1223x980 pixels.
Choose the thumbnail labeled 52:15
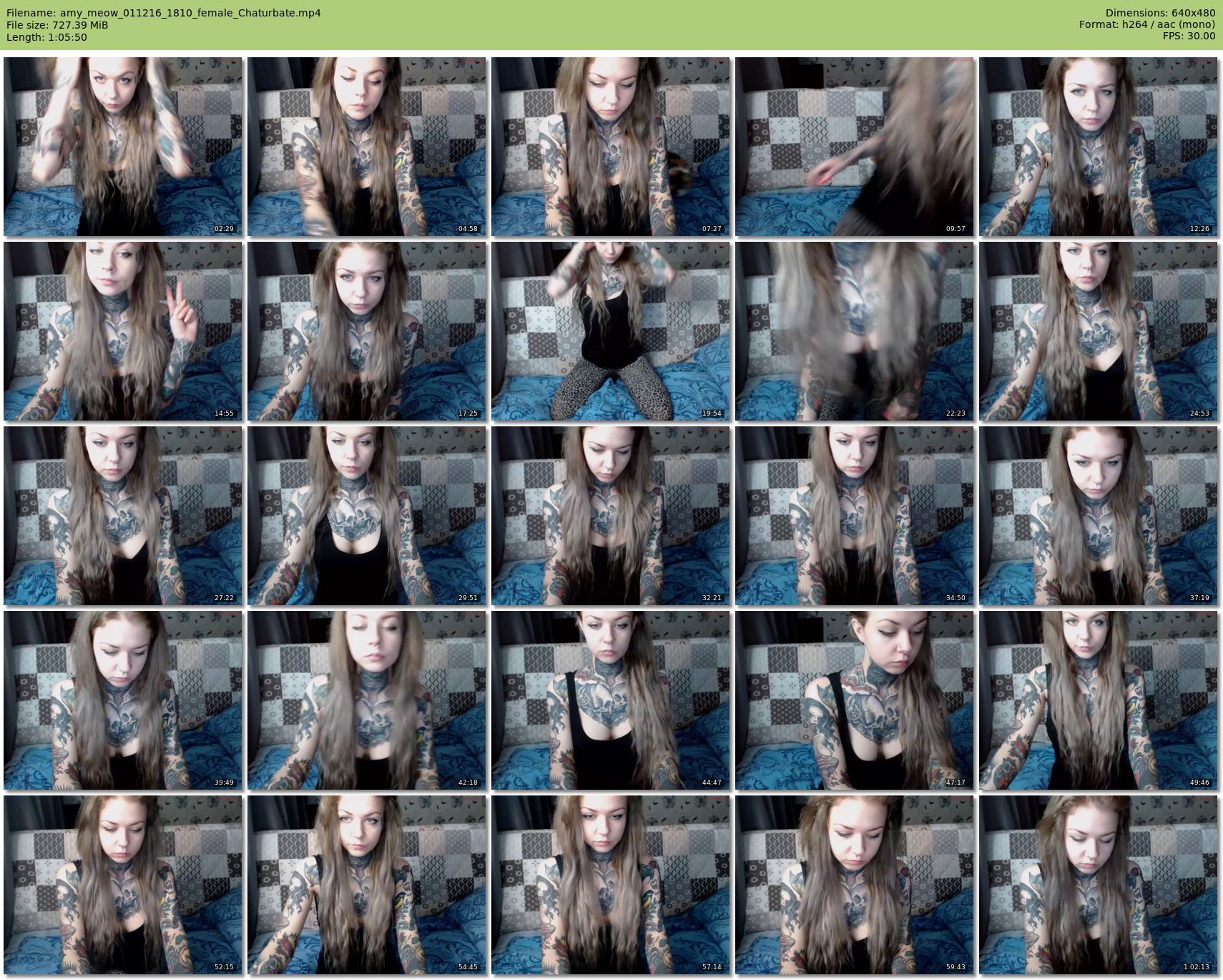tap(123, 885)
